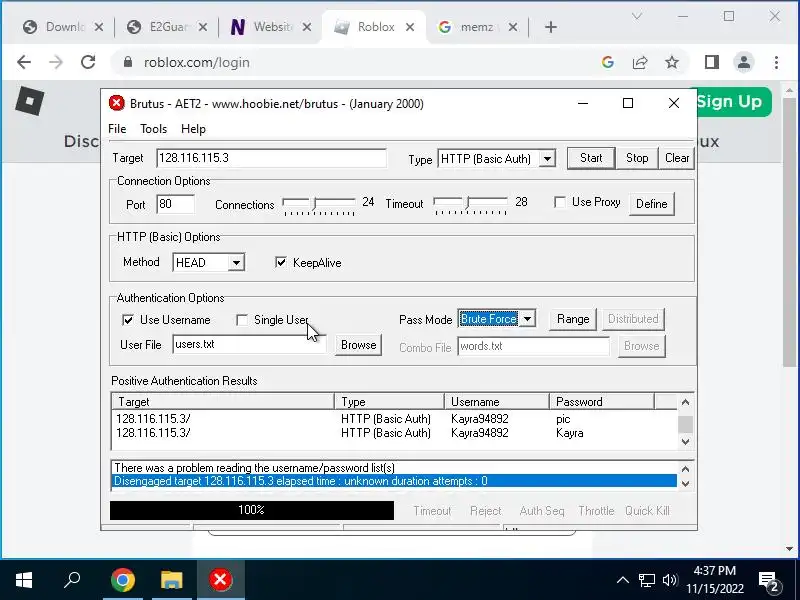Click the Chrome address bar URL
This screenshot has height=600, width=800.
[197, 62]
